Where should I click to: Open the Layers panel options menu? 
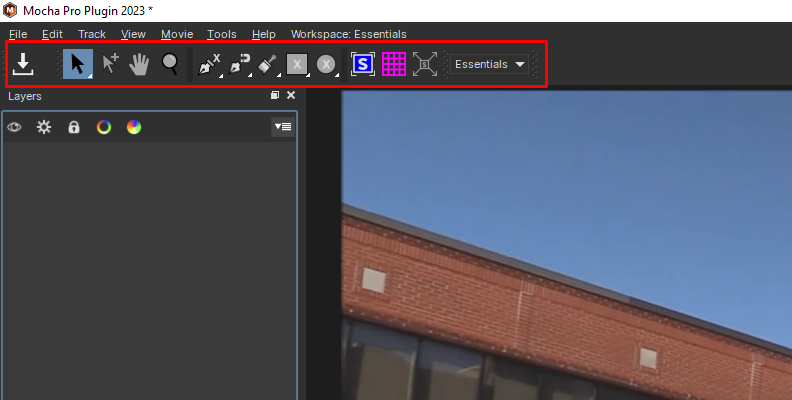[x=283, y=127]
